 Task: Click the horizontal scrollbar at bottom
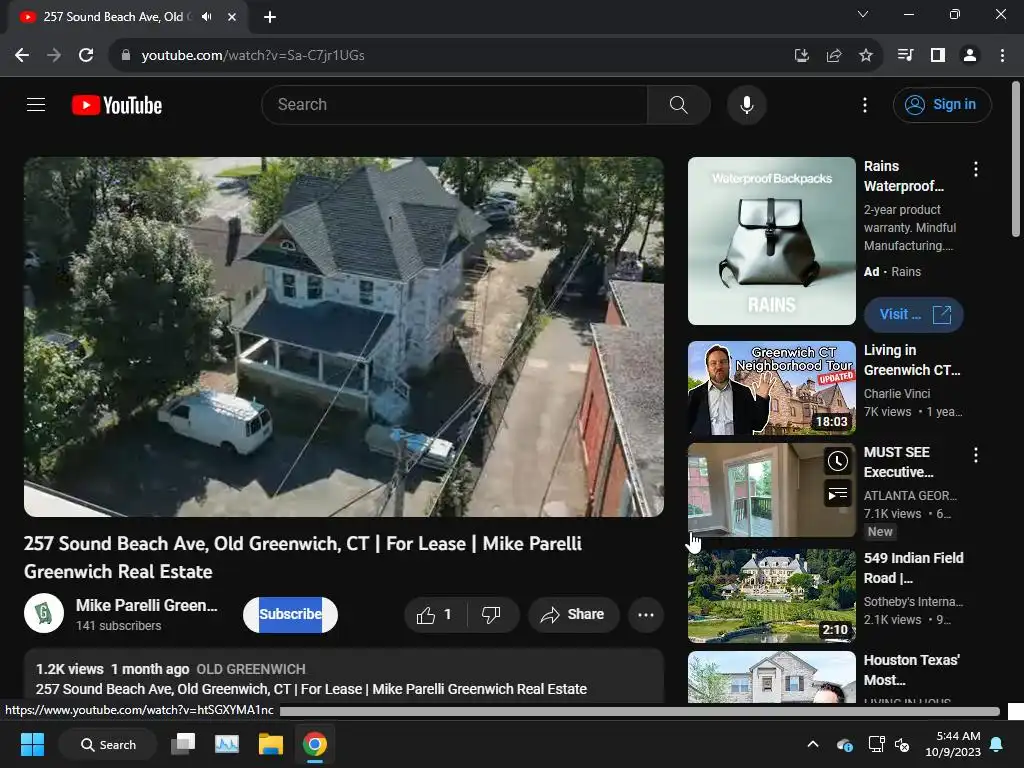tap(639, 711)
